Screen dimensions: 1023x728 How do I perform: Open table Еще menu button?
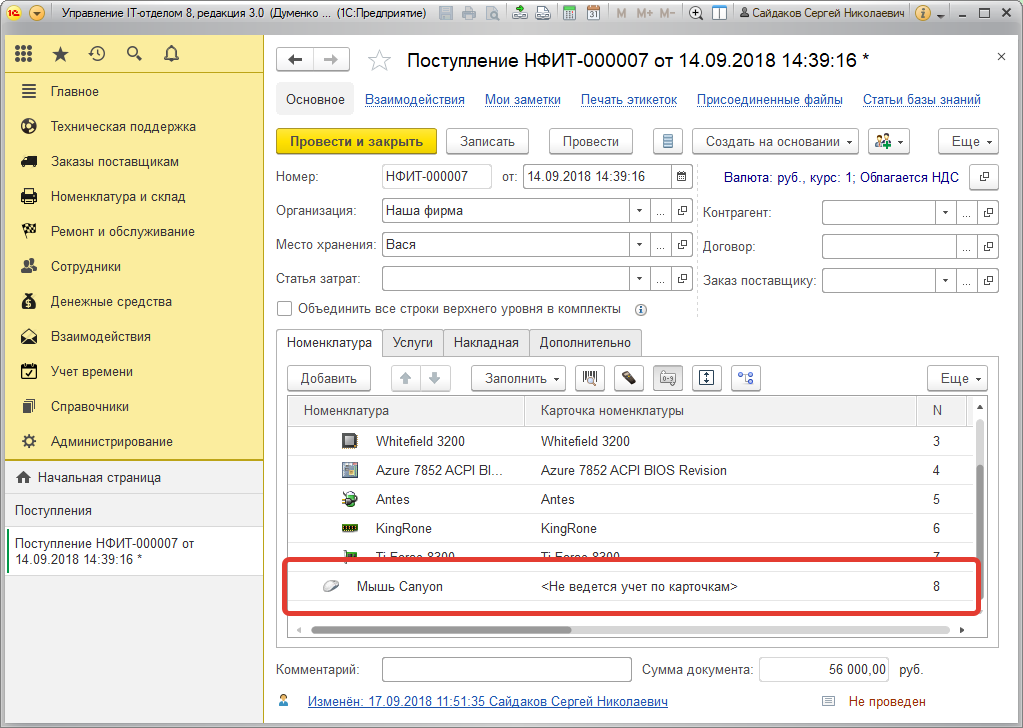click(x=957, y=378)
